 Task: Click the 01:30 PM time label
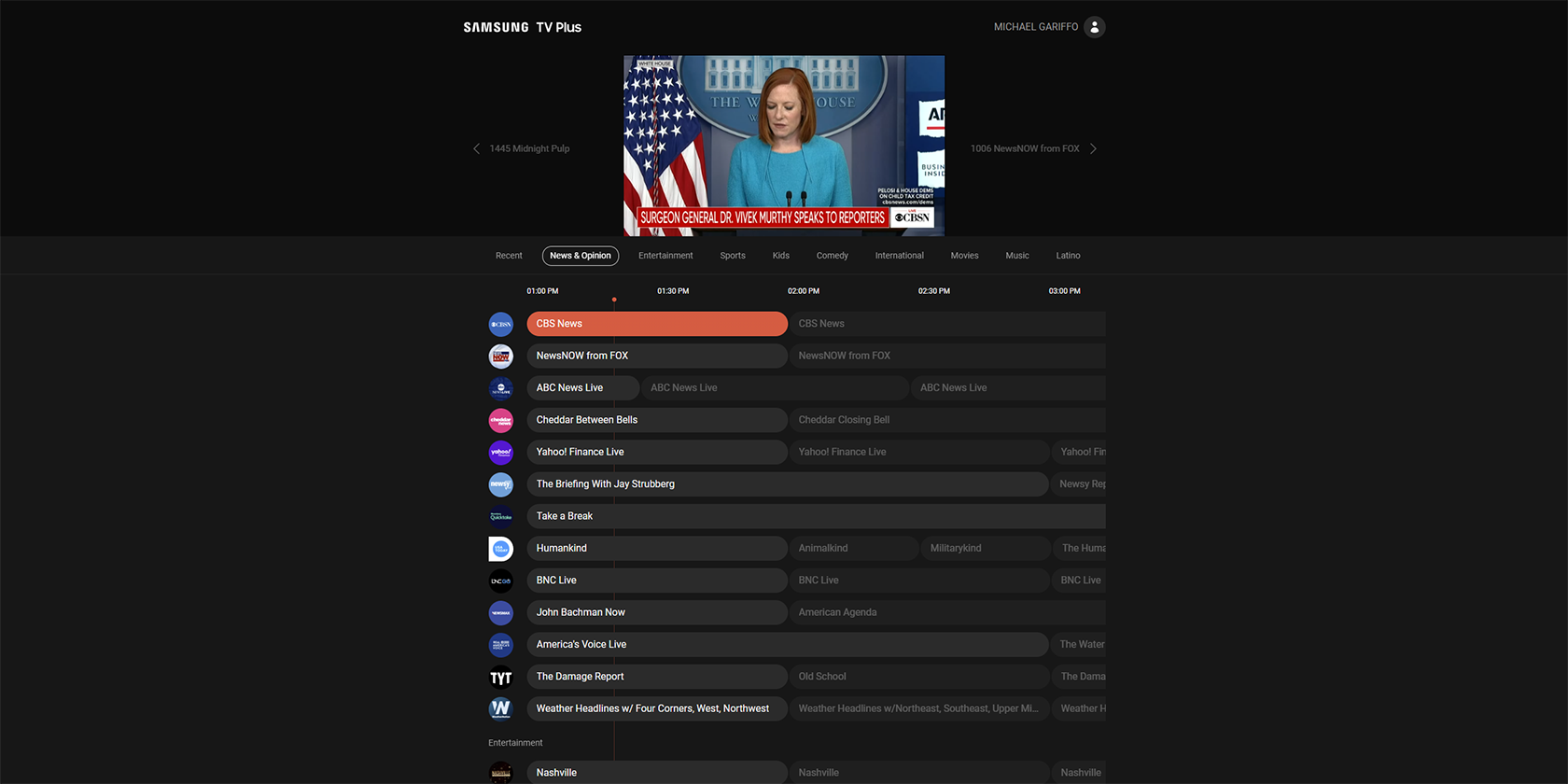point(673,291)
